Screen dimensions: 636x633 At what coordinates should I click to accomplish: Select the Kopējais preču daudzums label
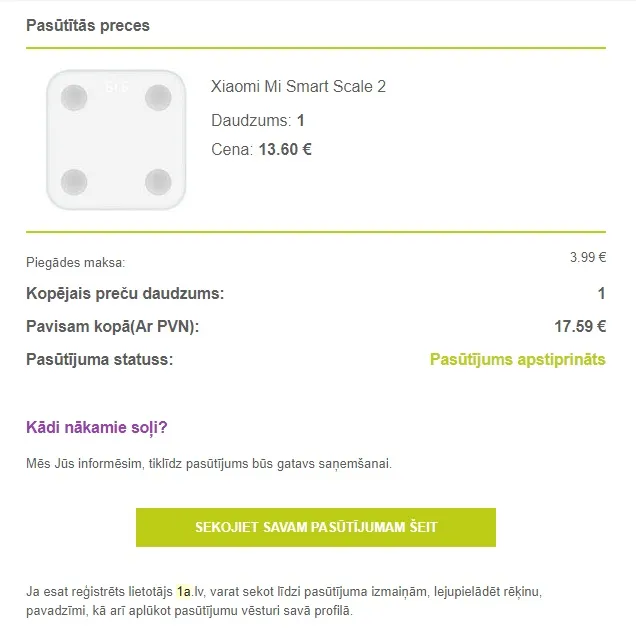point(125,293)
